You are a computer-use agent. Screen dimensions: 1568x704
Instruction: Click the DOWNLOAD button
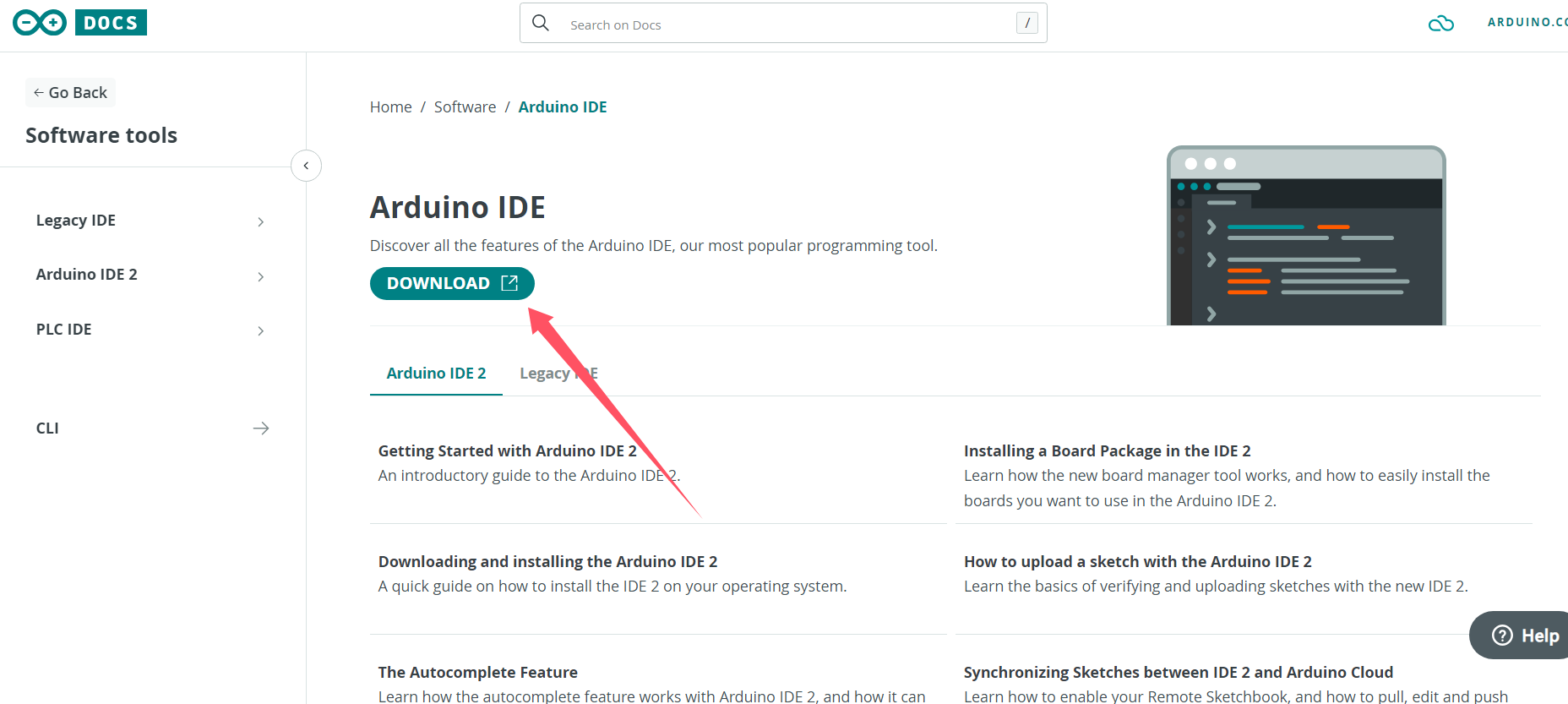[452, 283]
